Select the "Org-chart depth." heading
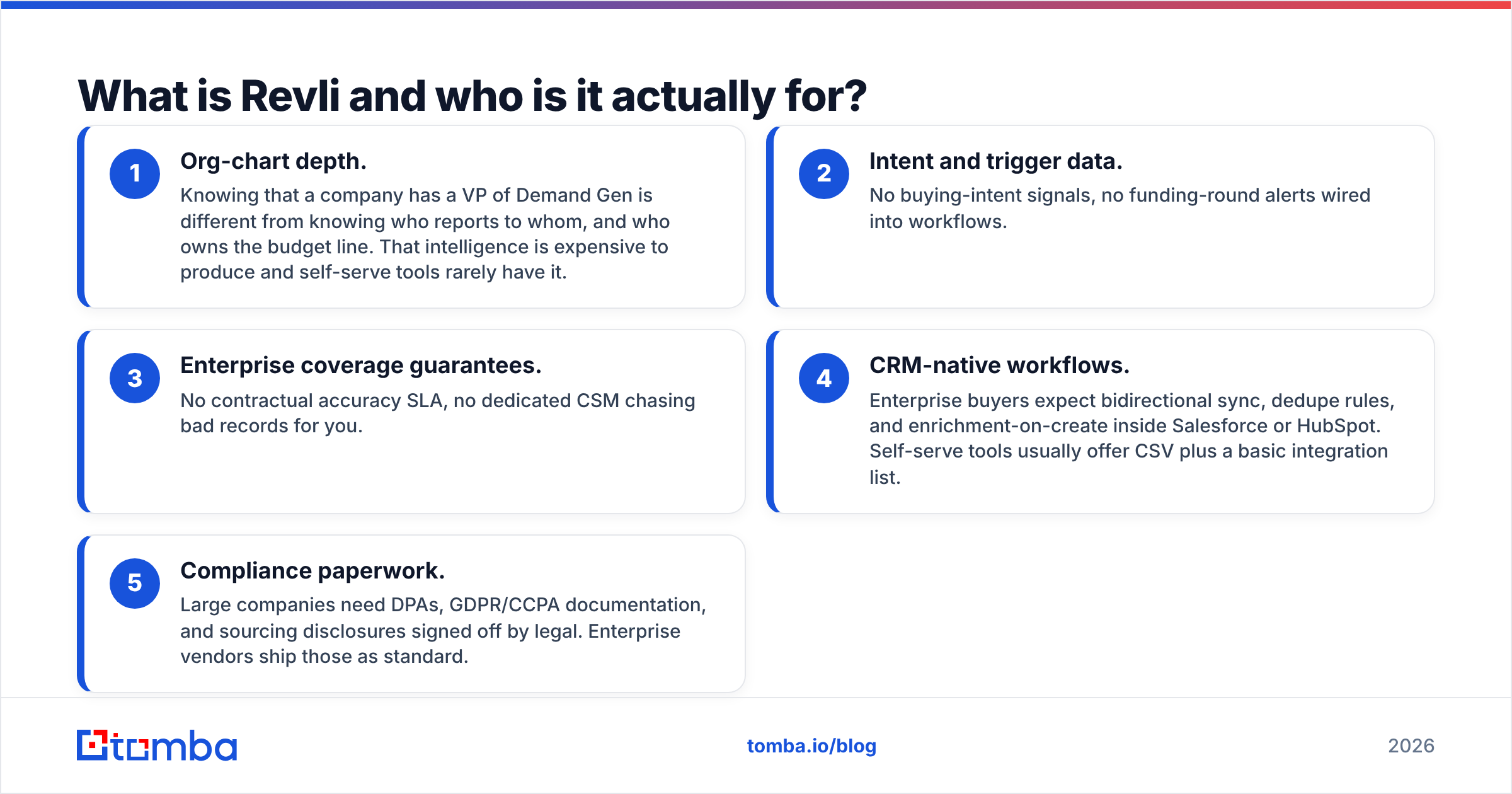The width and height of the screenshot is (1512, 794). (x=273, y=161)
